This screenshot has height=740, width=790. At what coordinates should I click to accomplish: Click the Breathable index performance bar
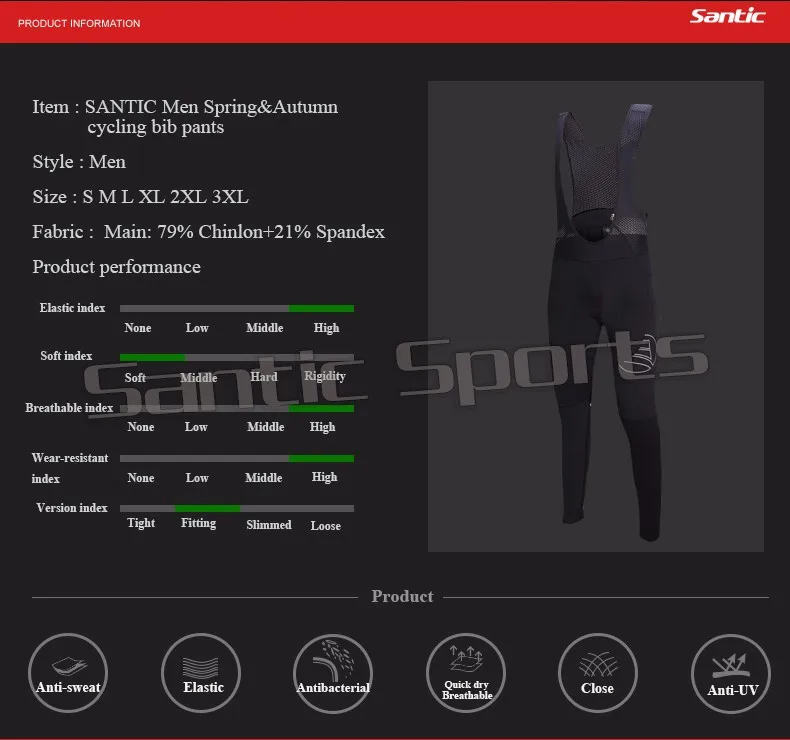click(x=237, y=408)
